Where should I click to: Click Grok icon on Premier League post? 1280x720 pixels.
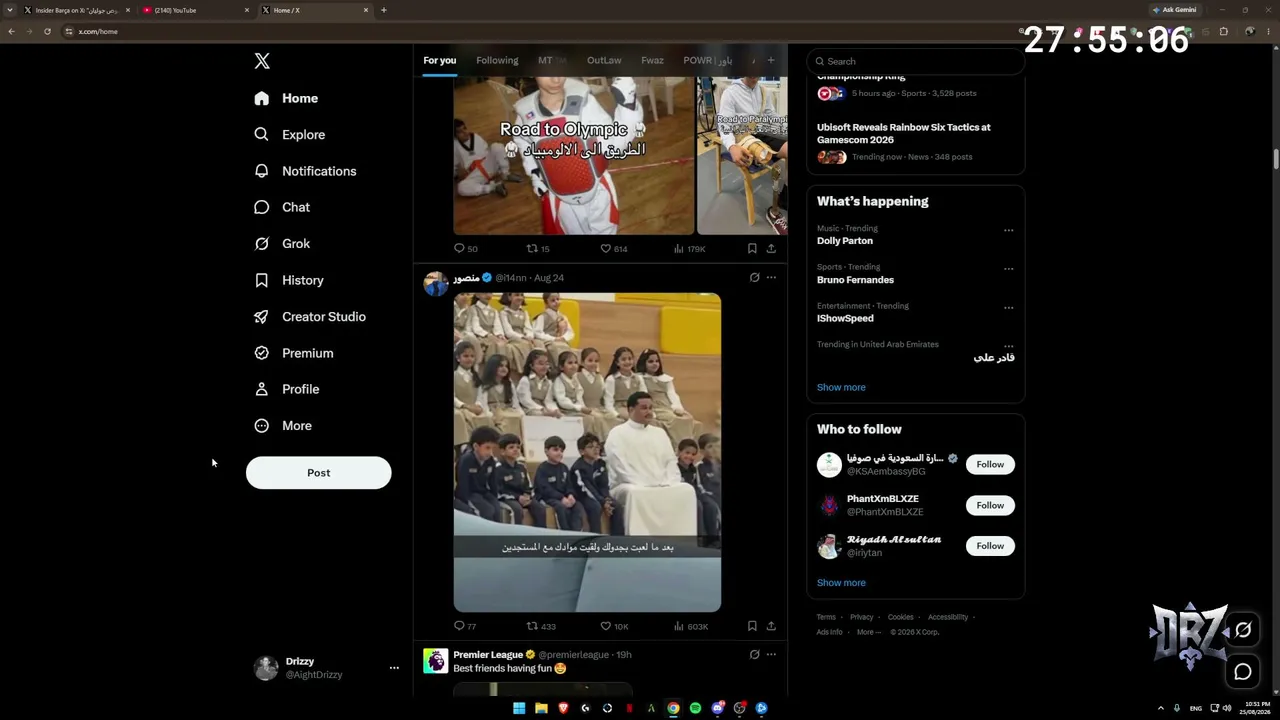754,654
